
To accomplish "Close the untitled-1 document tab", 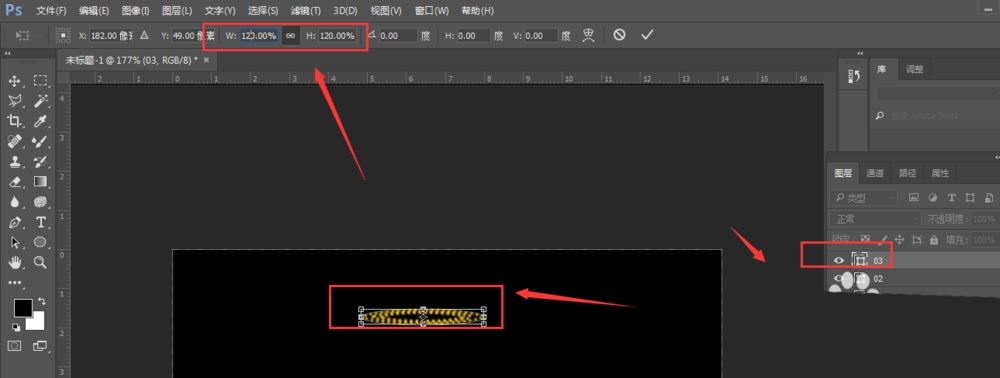I will pyautogui.click(x=206, y=59).
